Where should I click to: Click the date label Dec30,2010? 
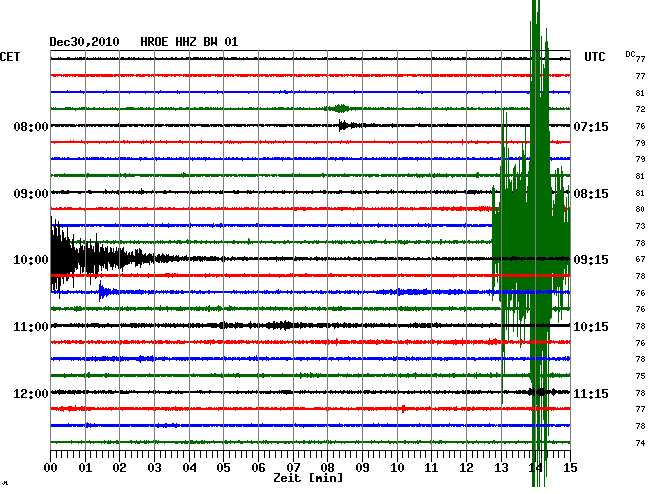84,42
